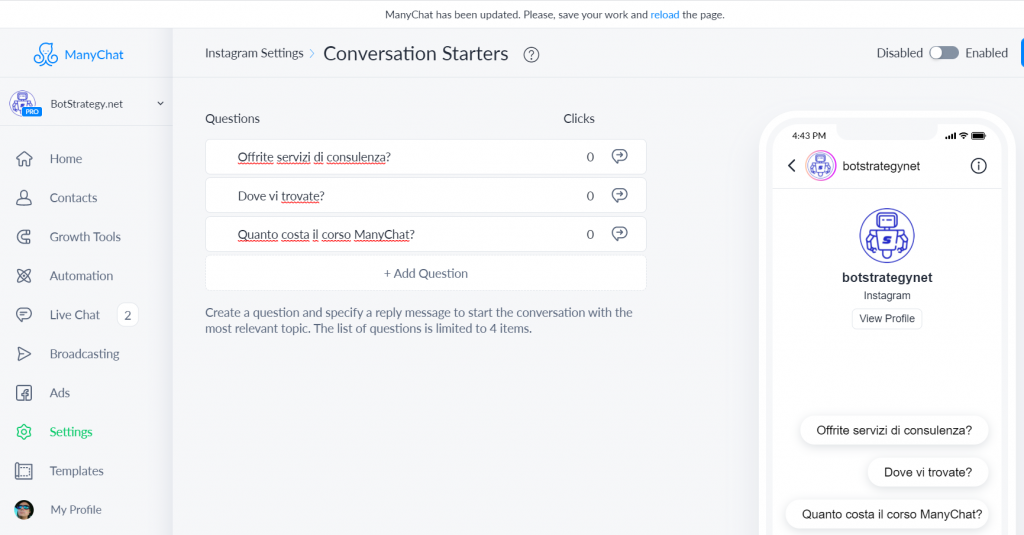This screenshot has height=535, width=1024.
Task: Click the large robot profile picture in preview
Action: [x=887, y=236]
